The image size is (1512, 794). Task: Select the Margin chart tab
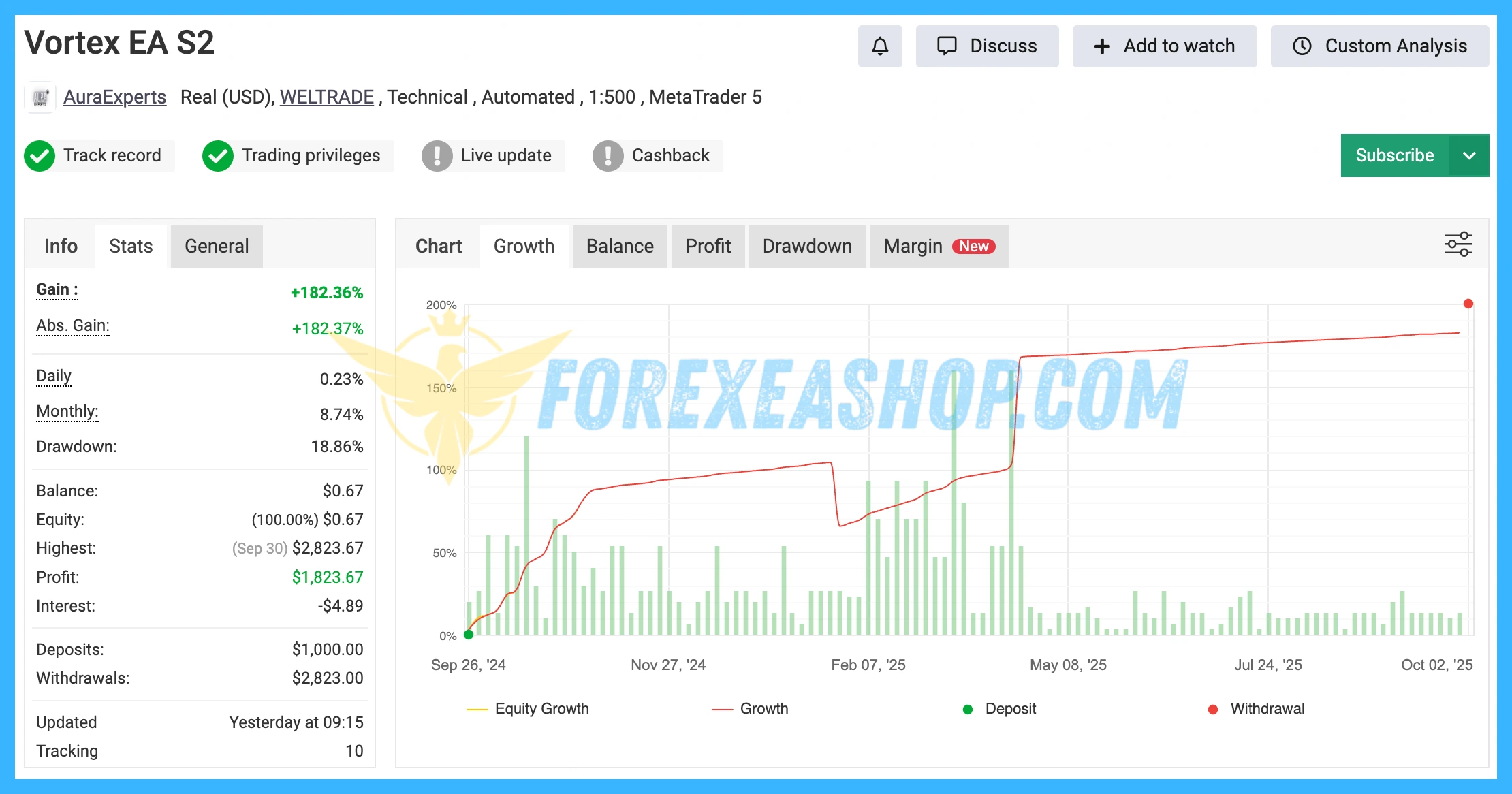(939, 247)
